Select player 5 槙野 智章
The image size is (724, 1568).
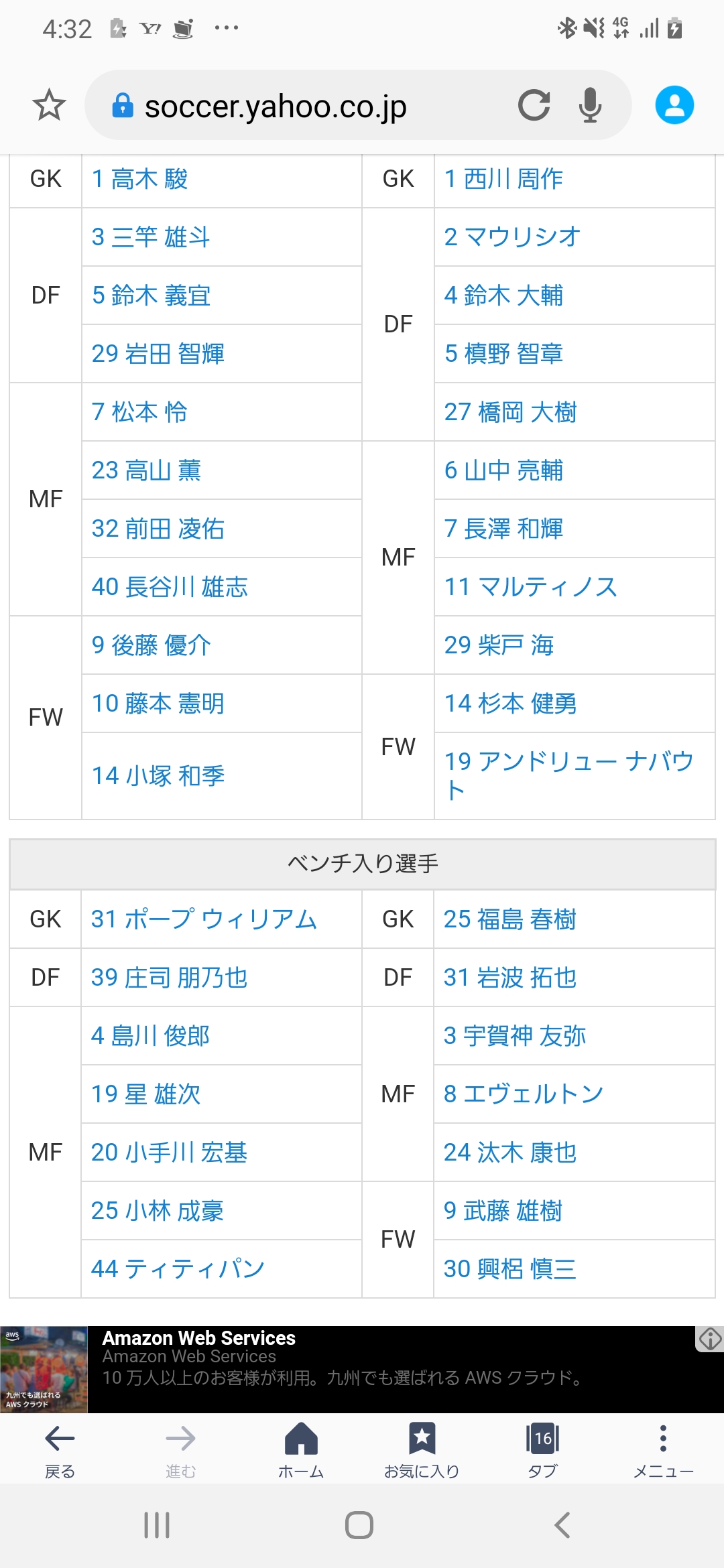coord(503,354)
